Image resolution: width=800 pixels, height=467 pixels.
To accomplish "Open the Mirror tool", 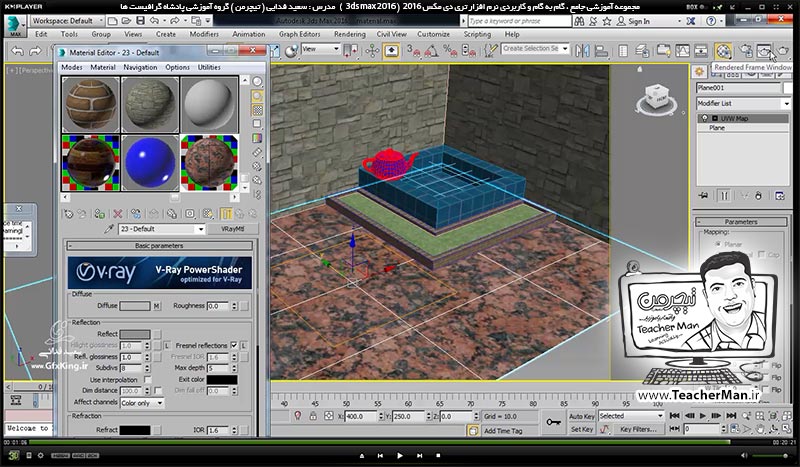I will (x=582, y=51).
